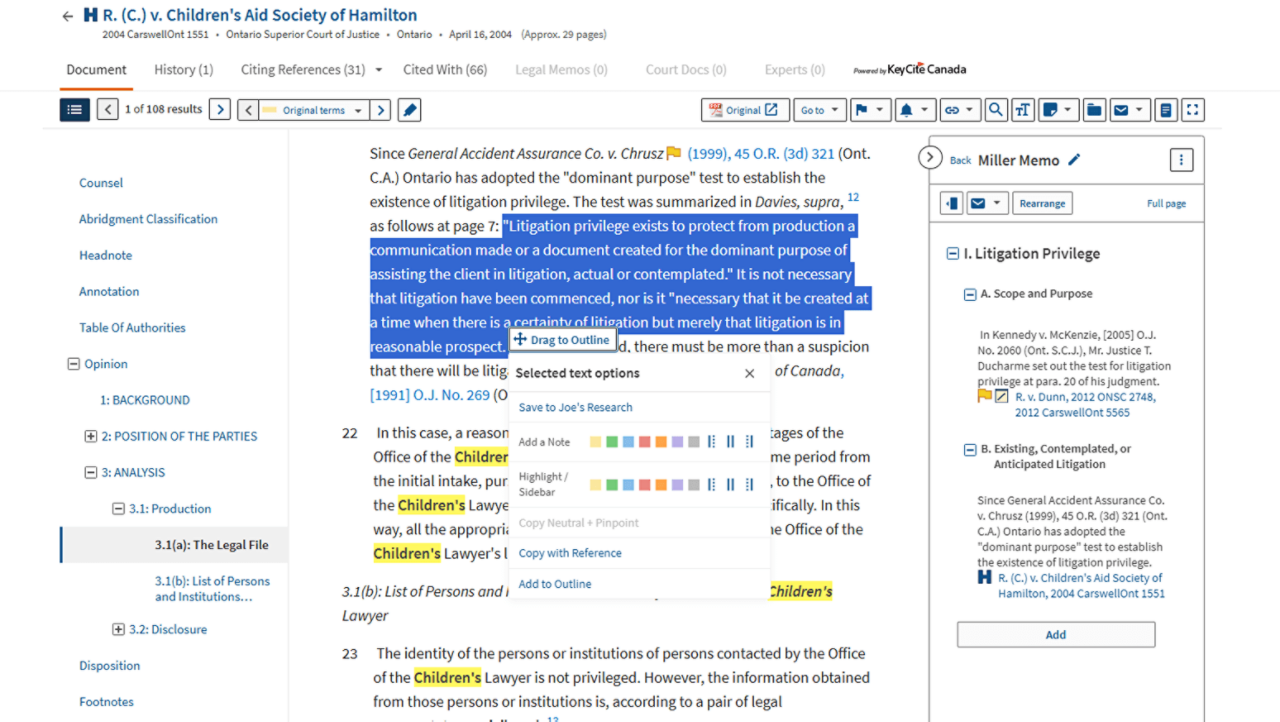Image resolution: width=1280 pixels, height=722 pixels.
Task: Go to next search result arrow
Action: [x=220, y=110]
